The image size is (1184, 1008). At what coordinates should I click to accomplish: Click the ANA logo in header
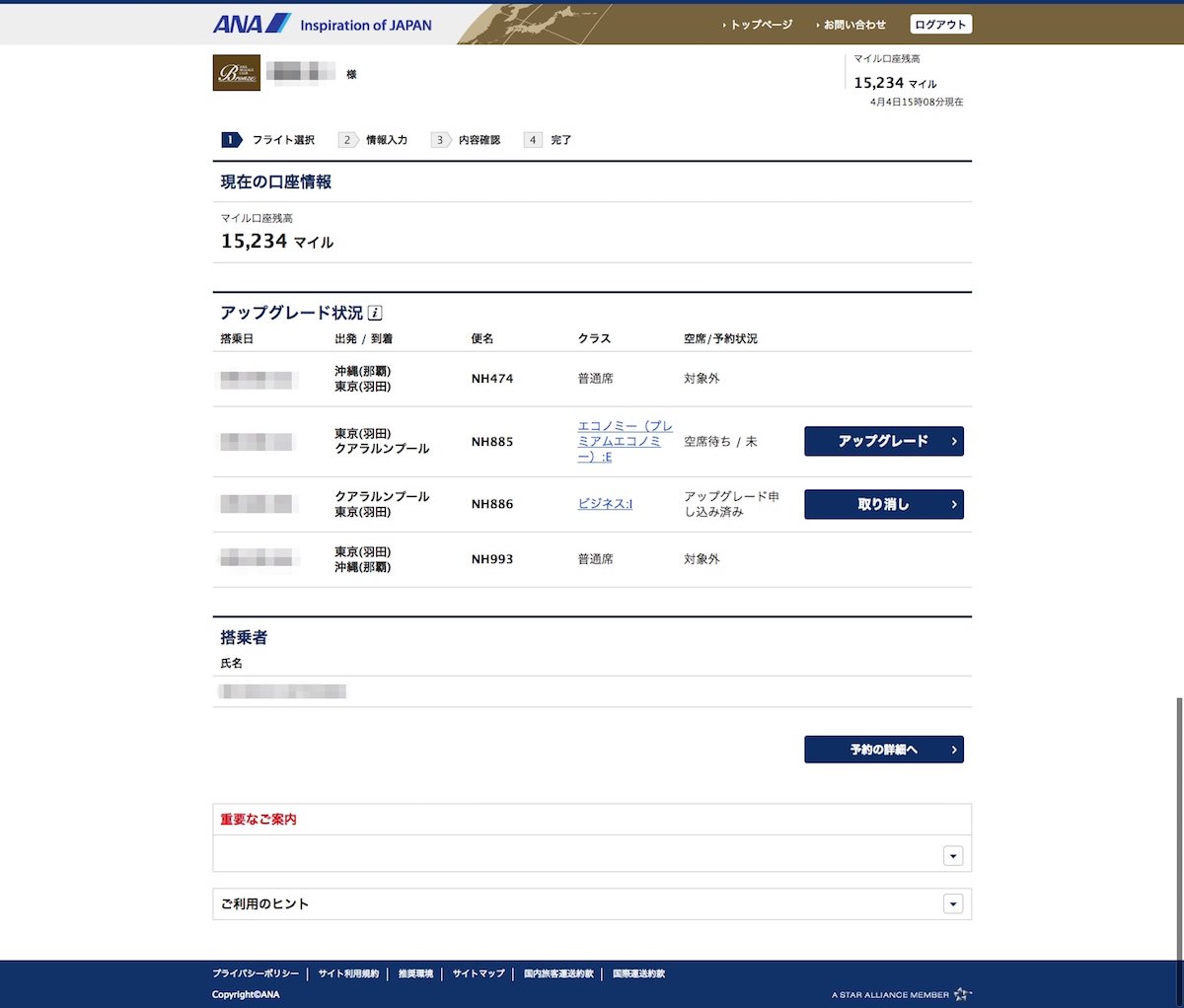tap(253, 24)
